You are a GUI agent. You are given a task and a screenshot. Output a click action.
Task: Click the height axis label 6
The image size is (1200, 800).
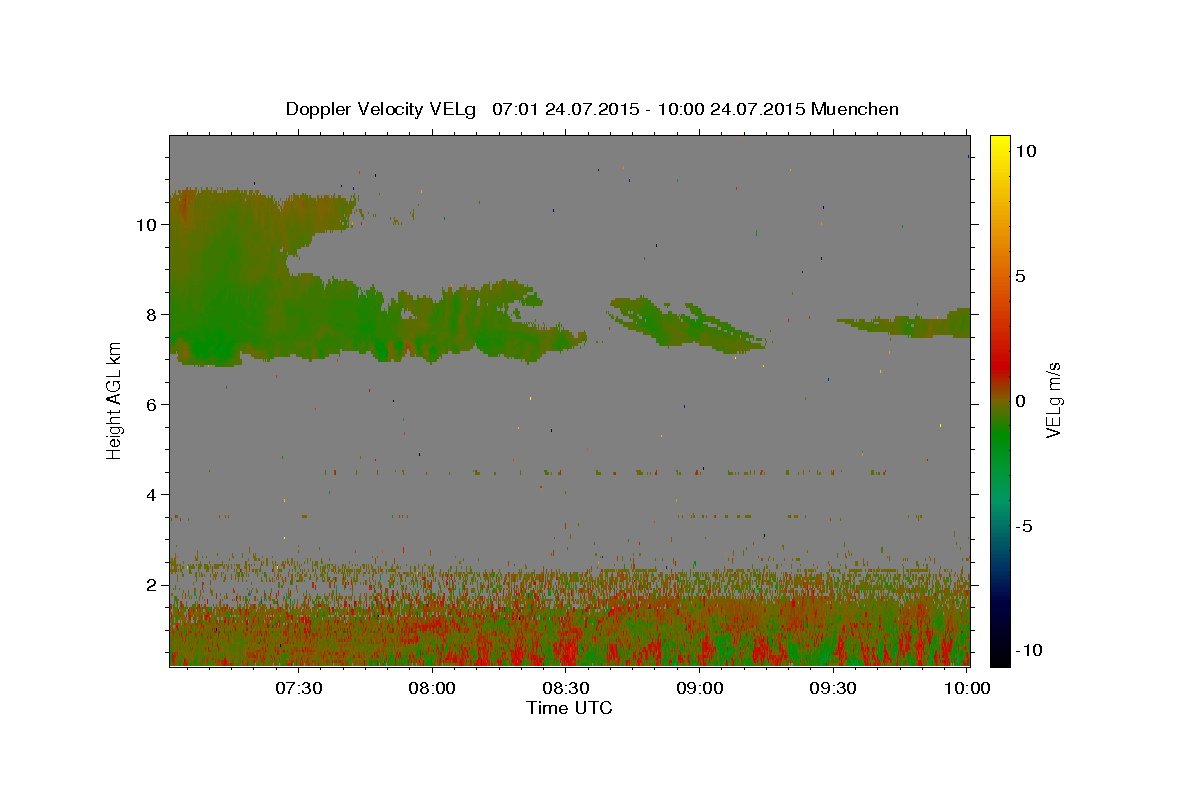click(151, 404)
